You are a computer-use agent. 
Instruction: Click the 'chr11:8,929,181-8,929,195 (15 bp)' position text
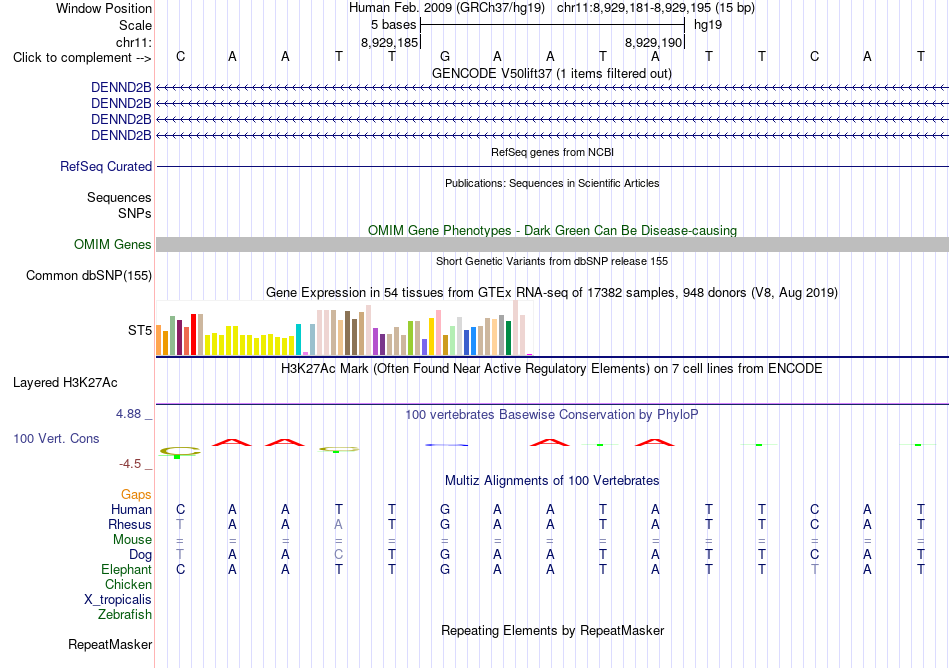[x=656, y=8]
